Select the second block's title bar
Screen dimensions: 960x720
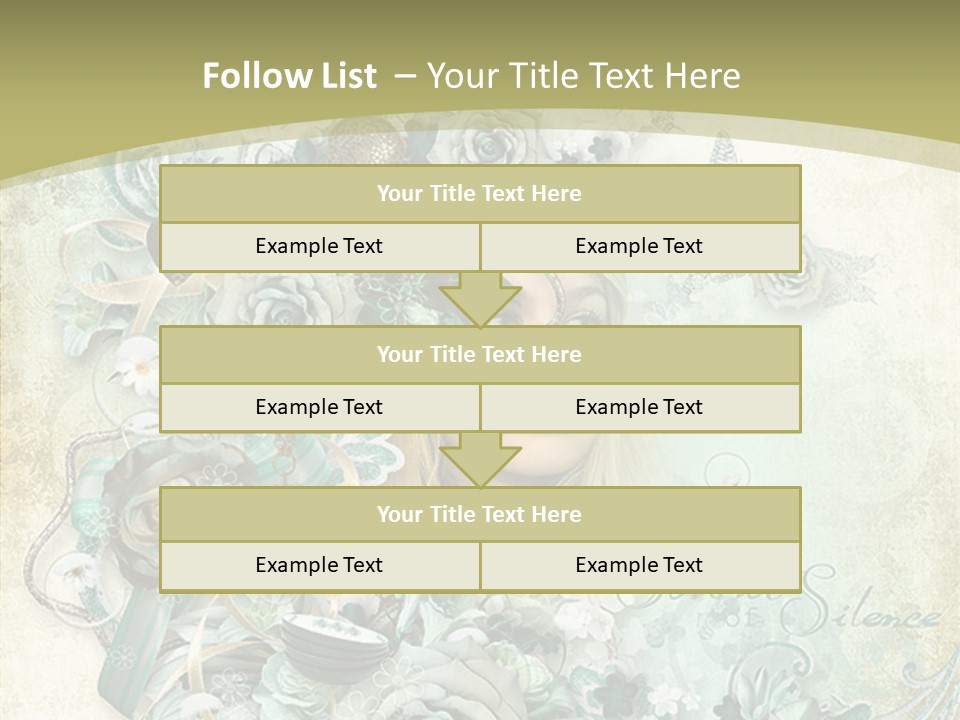(x=480, y=354)
